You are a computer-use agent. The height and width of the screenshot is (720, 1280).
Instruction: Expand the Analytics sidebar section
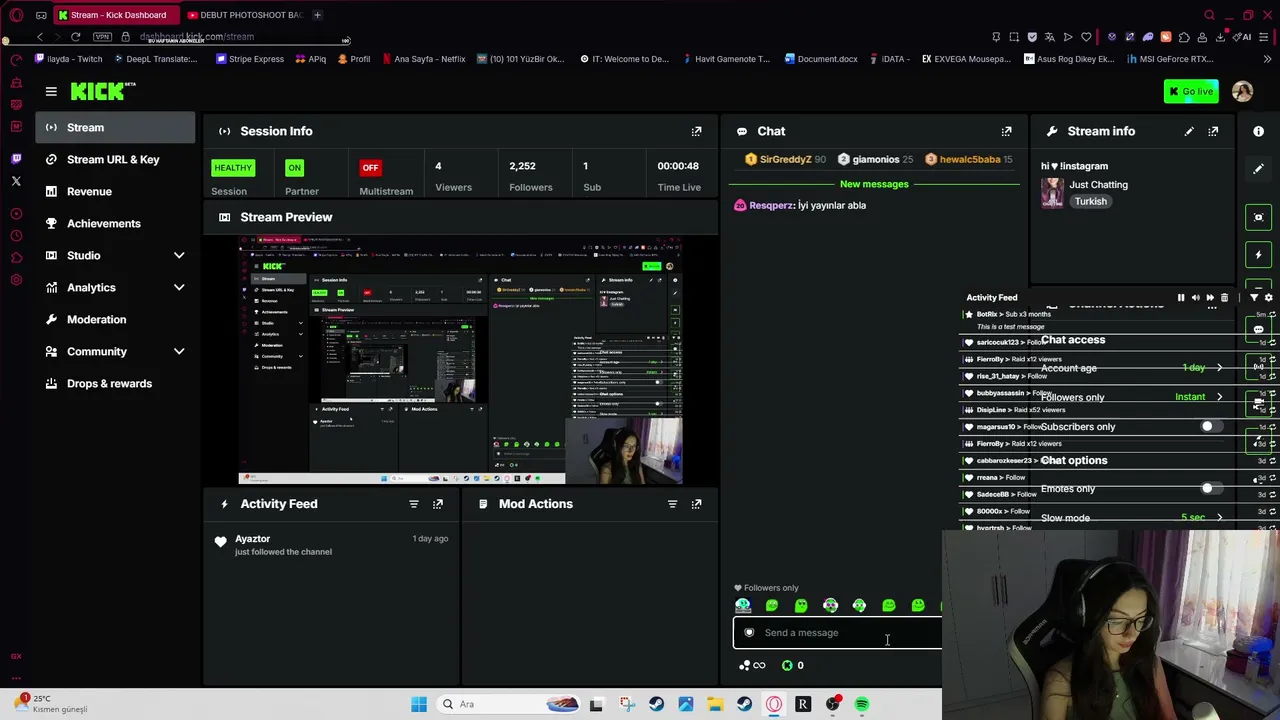pos(179,288)
